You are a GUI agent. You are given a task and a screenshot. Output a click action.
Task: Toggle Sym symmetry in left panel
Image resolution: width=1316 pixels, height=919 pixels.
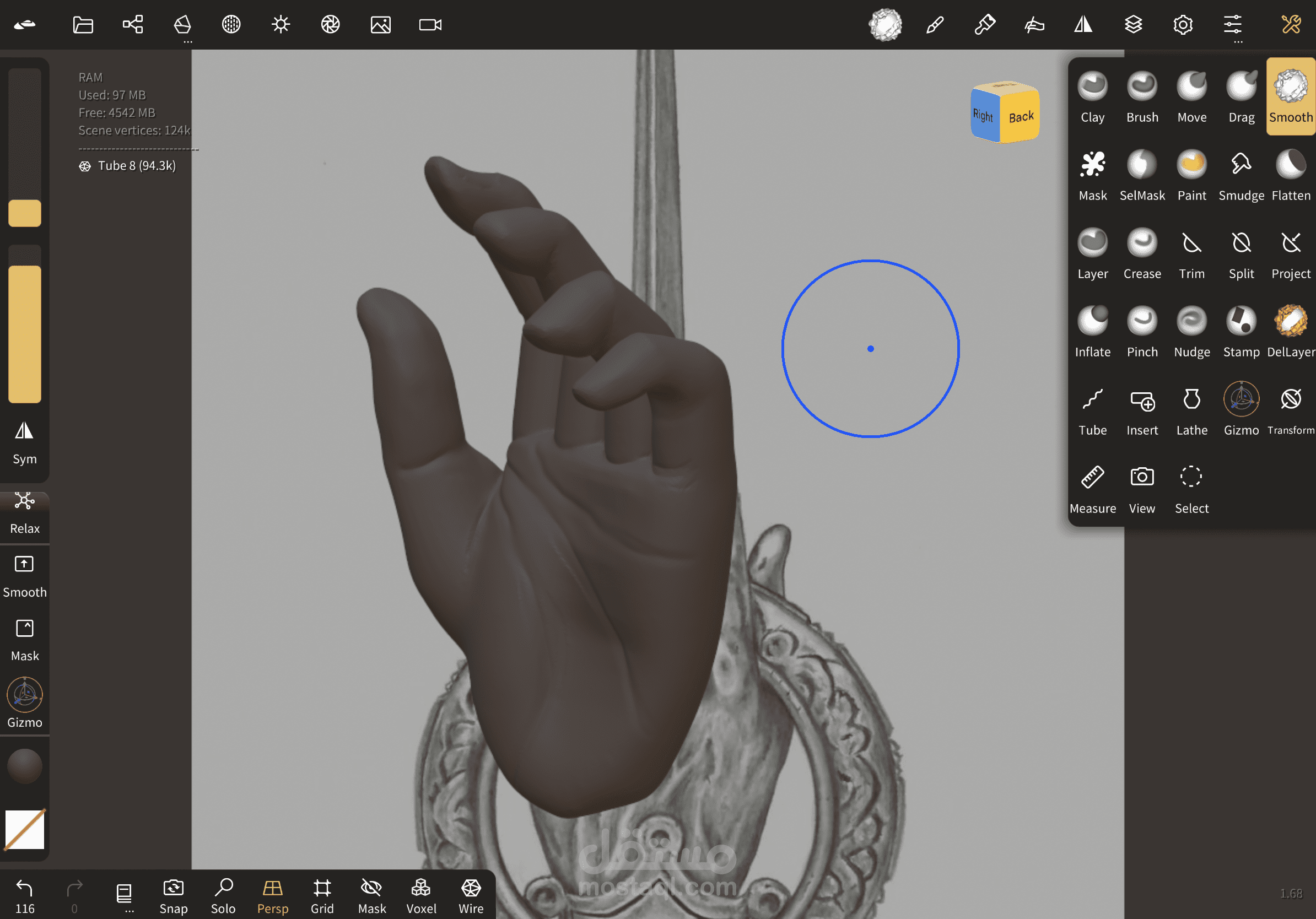[x=25, y=442]
